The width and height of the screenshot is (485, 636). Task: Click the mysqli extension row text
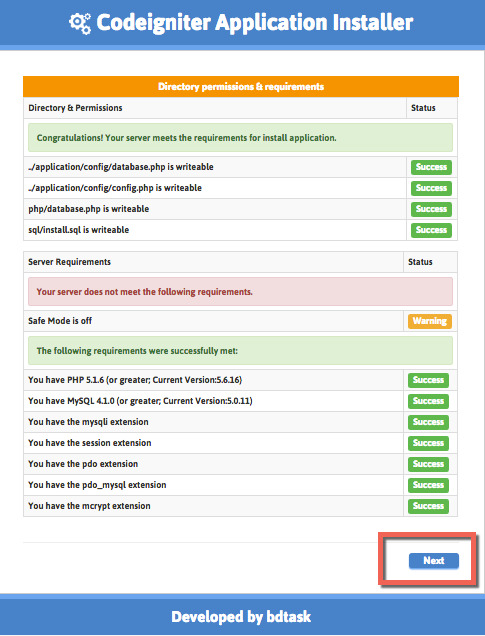(x=88, y=422)
